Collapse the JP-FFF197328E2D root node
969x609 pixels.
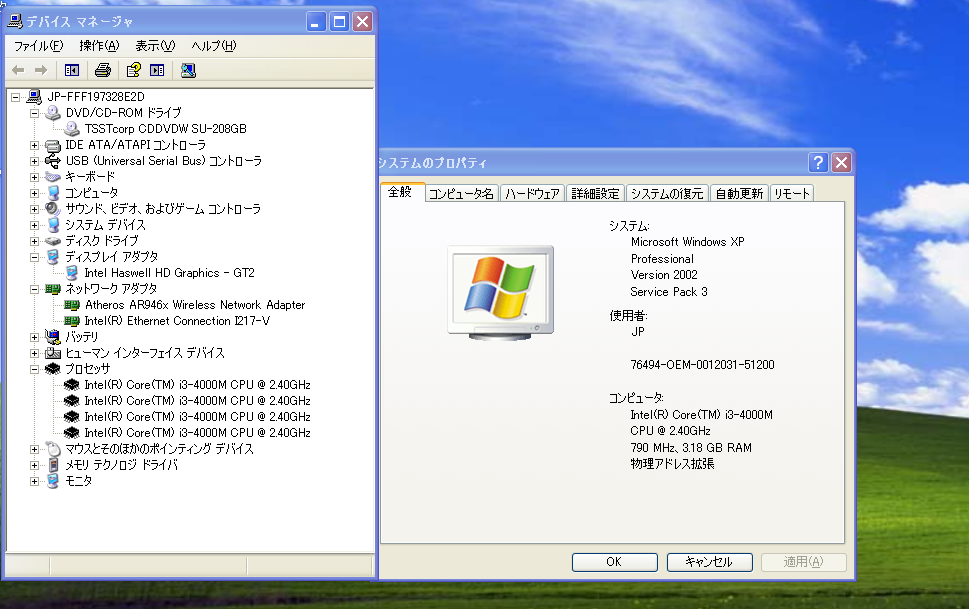pyautogui.click(x=15, y=97)
